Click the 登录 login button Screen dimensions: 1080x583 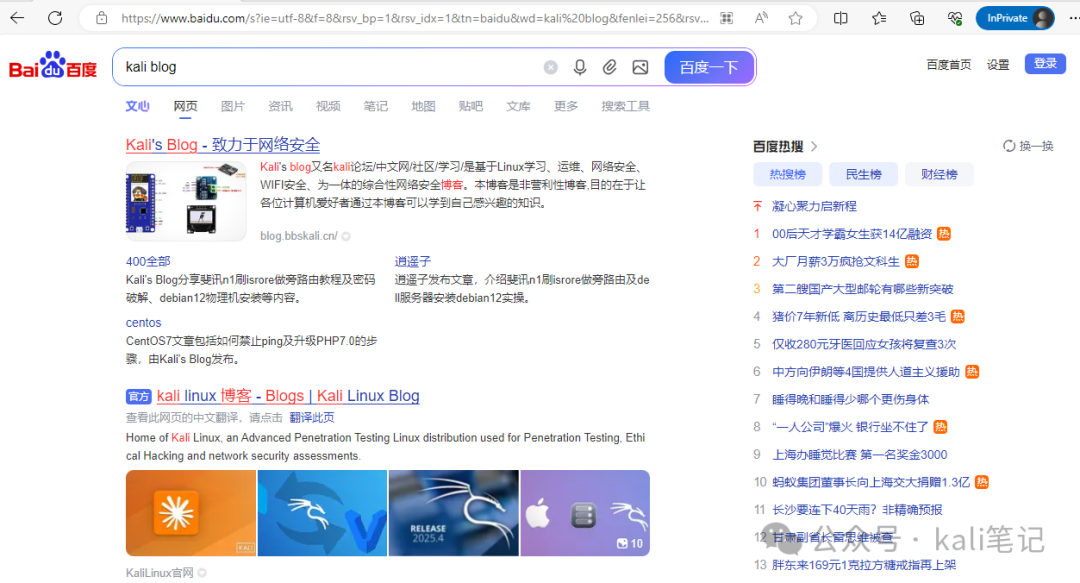[1045, 63]
